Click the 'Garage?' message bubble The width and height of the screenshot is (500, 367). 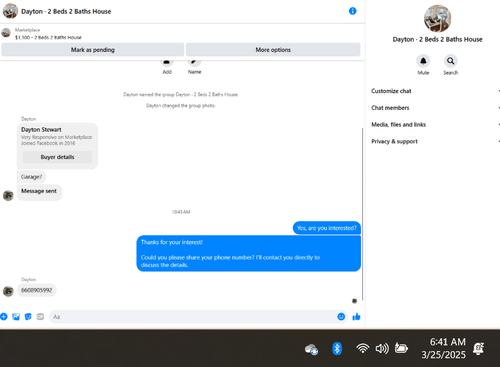pos(31,177)
